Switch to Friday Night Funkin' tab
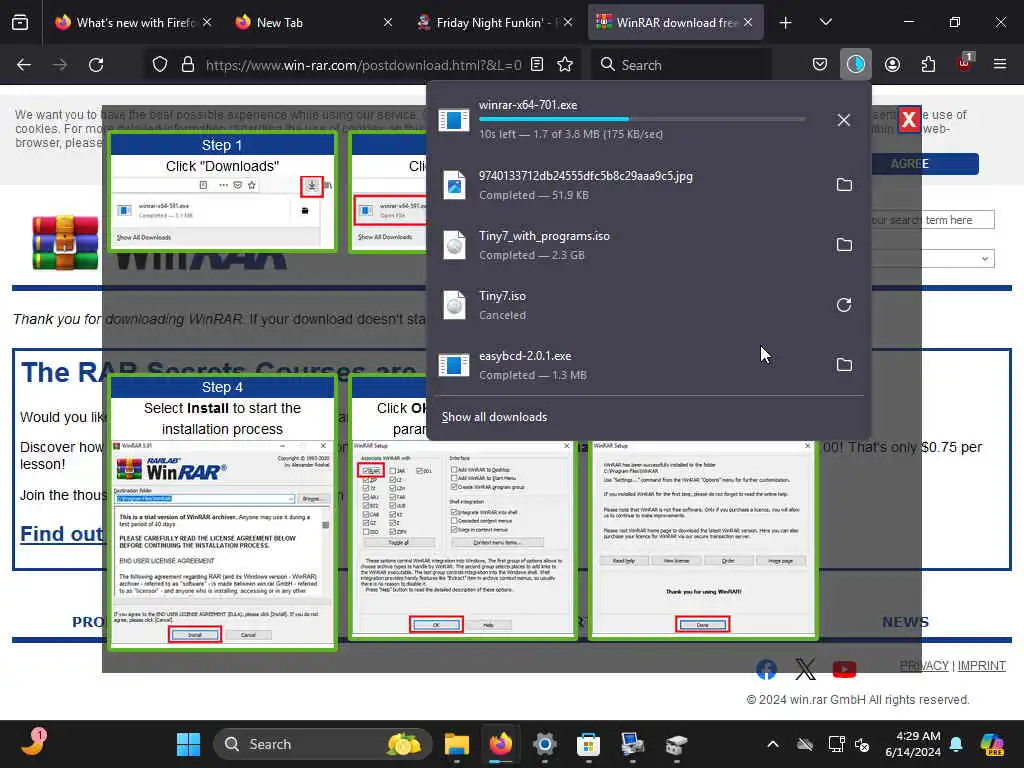 pos(493,22)
